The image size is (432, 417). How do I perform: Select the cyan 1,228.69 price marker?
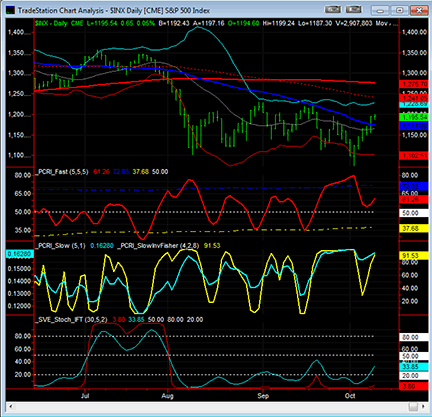pos(414,105)
